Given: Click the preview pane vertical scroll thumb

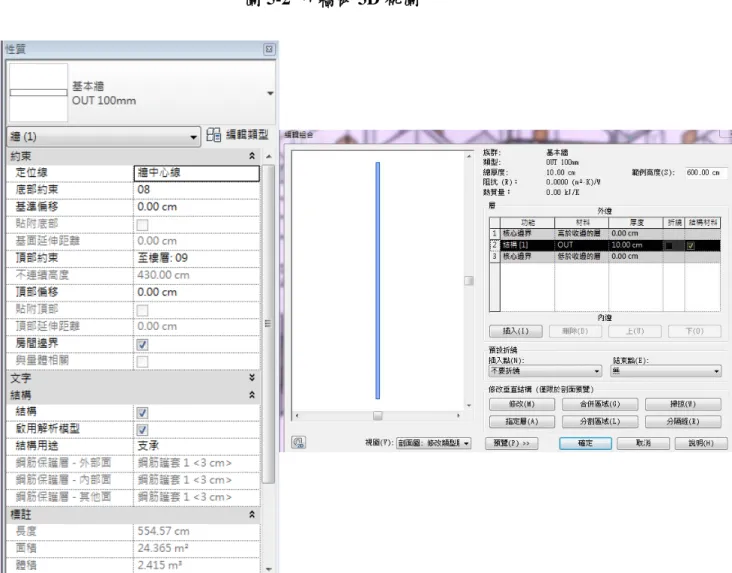Looking at the screenshot, I should click(x=469, y=281).
